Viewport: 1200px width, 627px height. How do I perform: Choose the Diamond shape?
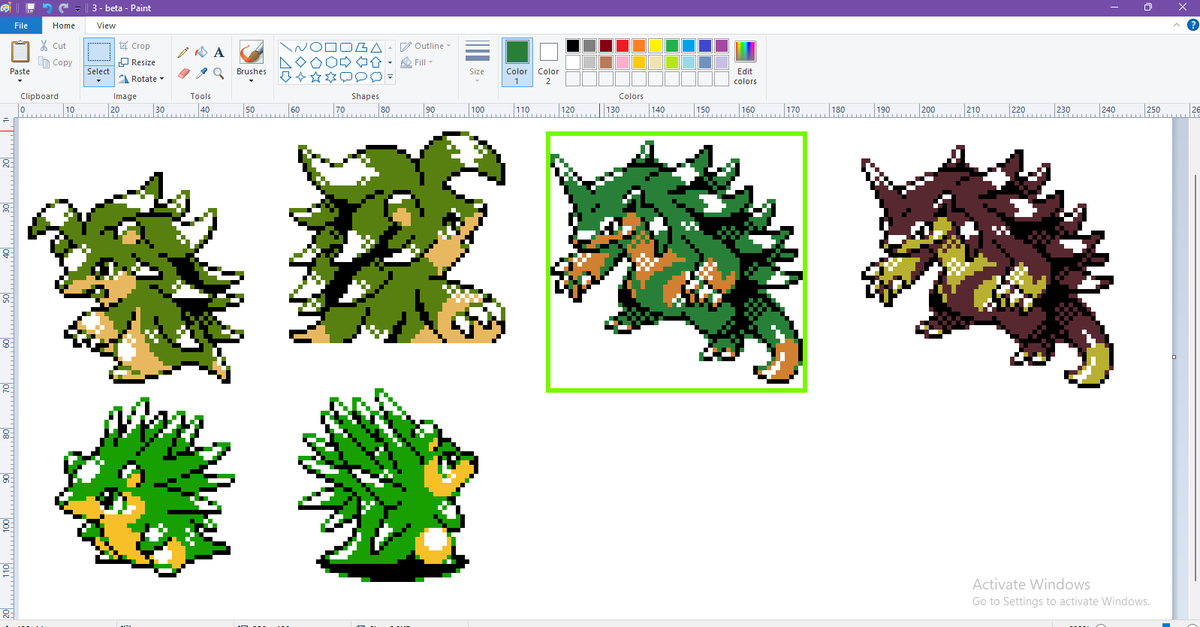coord(300,62)
